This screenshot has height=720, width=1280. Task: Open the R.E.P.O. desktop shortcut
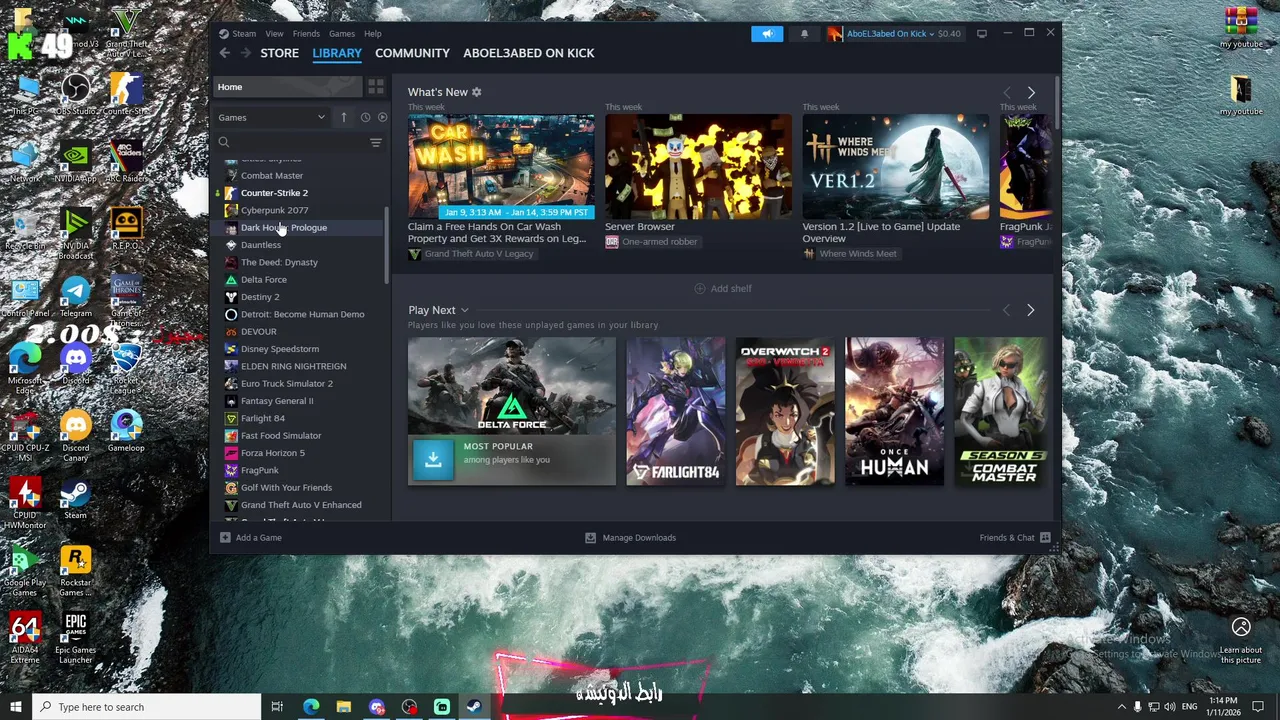126,230
